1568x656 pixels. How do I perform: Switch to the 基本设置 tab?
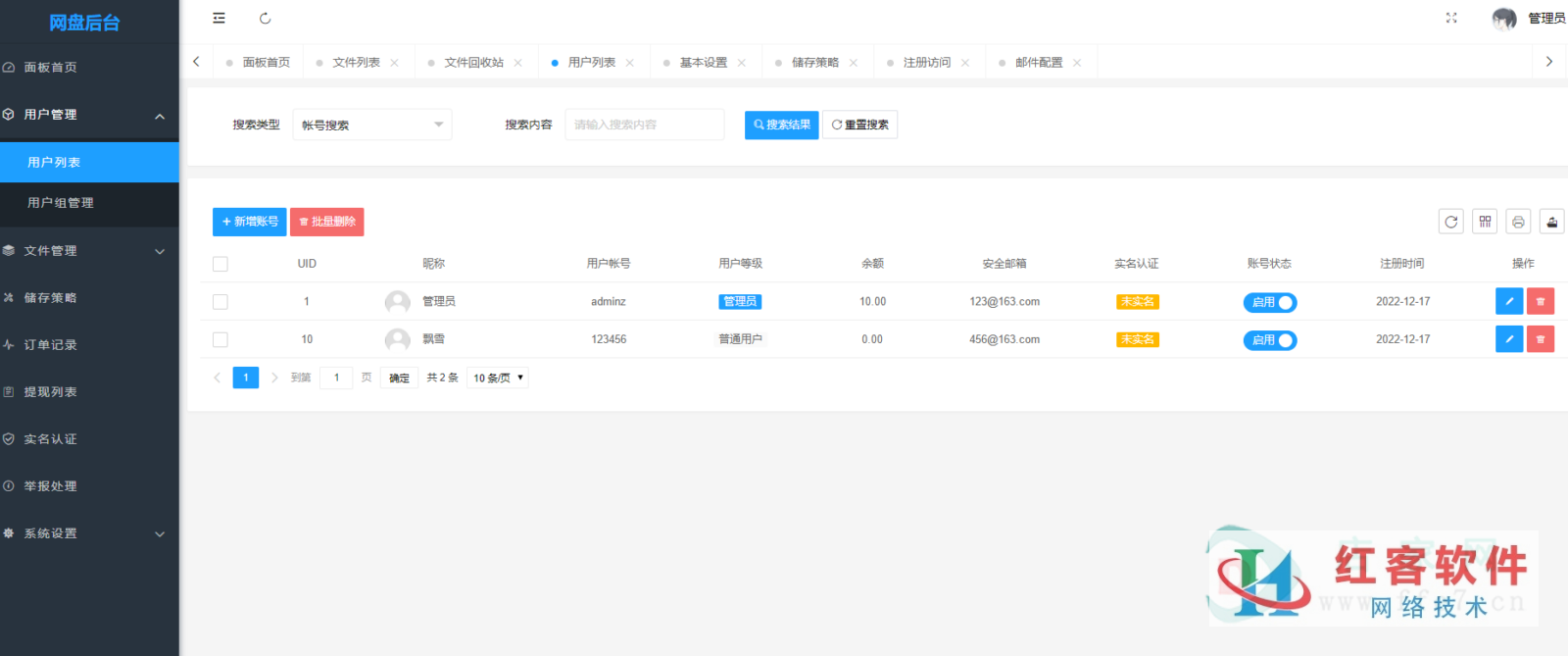click(704, 62)
